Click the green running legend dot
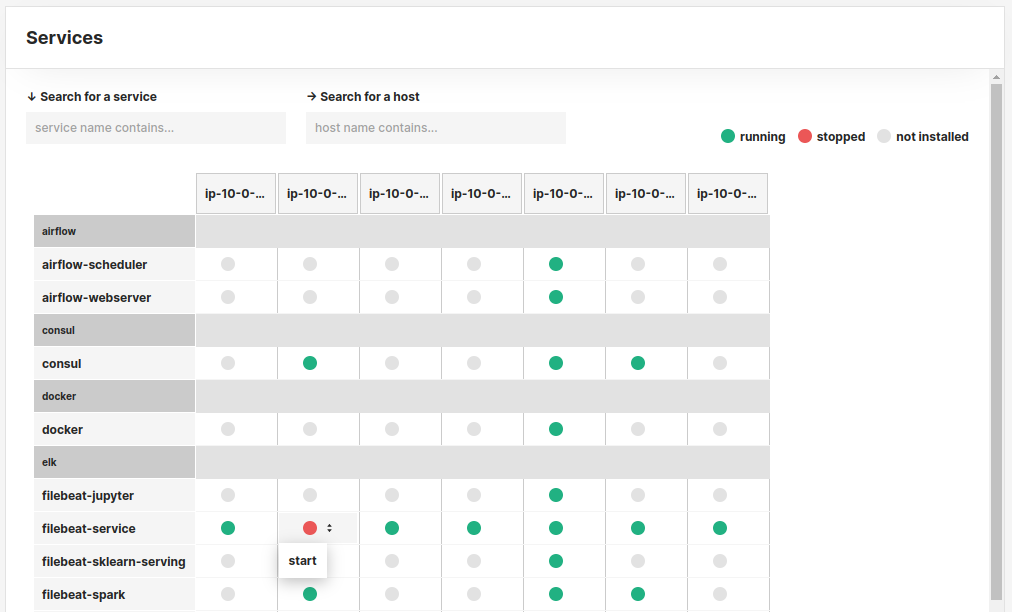1012x612 pixels. 728,136
